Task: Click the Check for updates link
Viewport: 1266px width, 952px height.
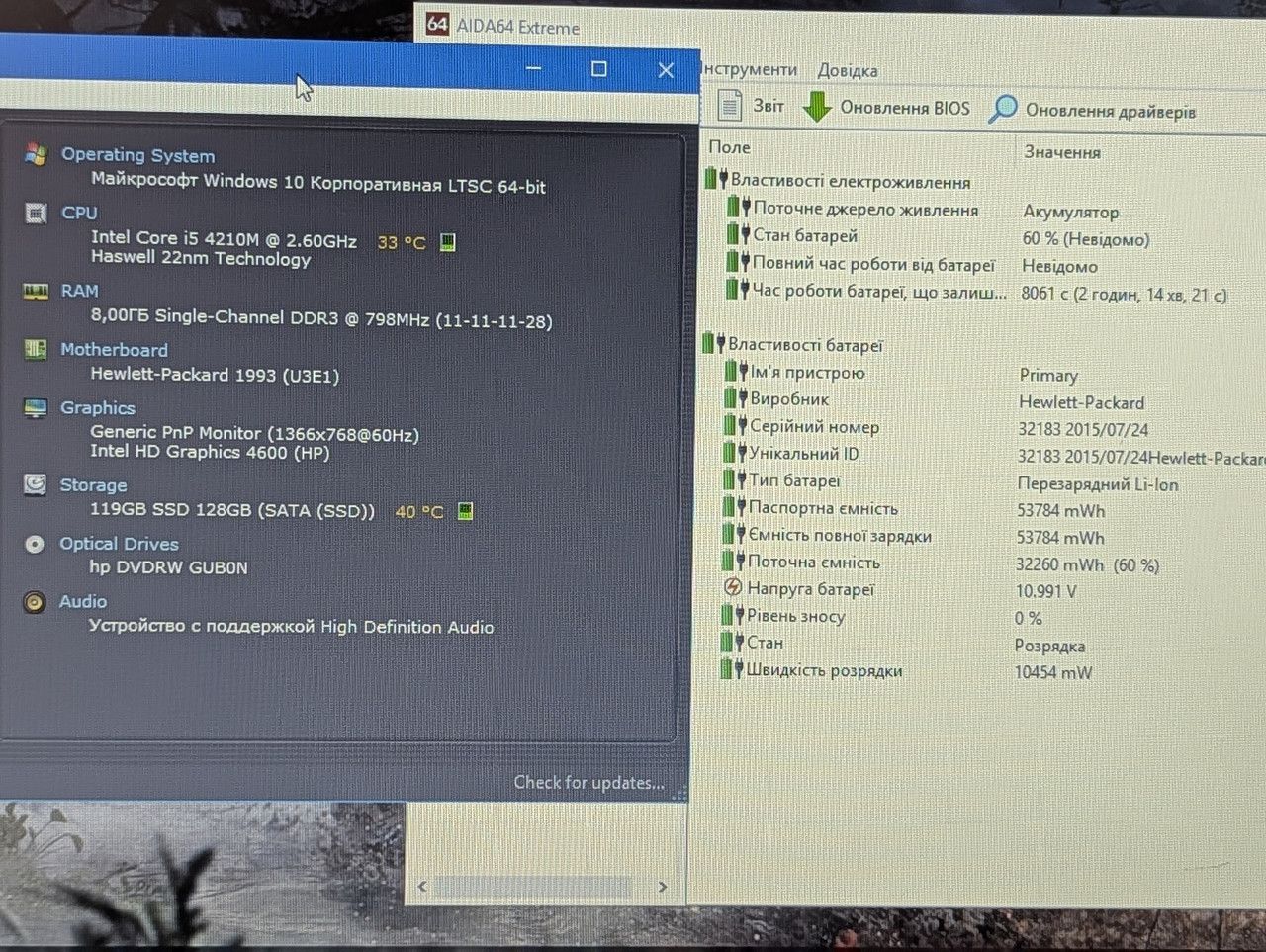Action: (x=588, y=782)
